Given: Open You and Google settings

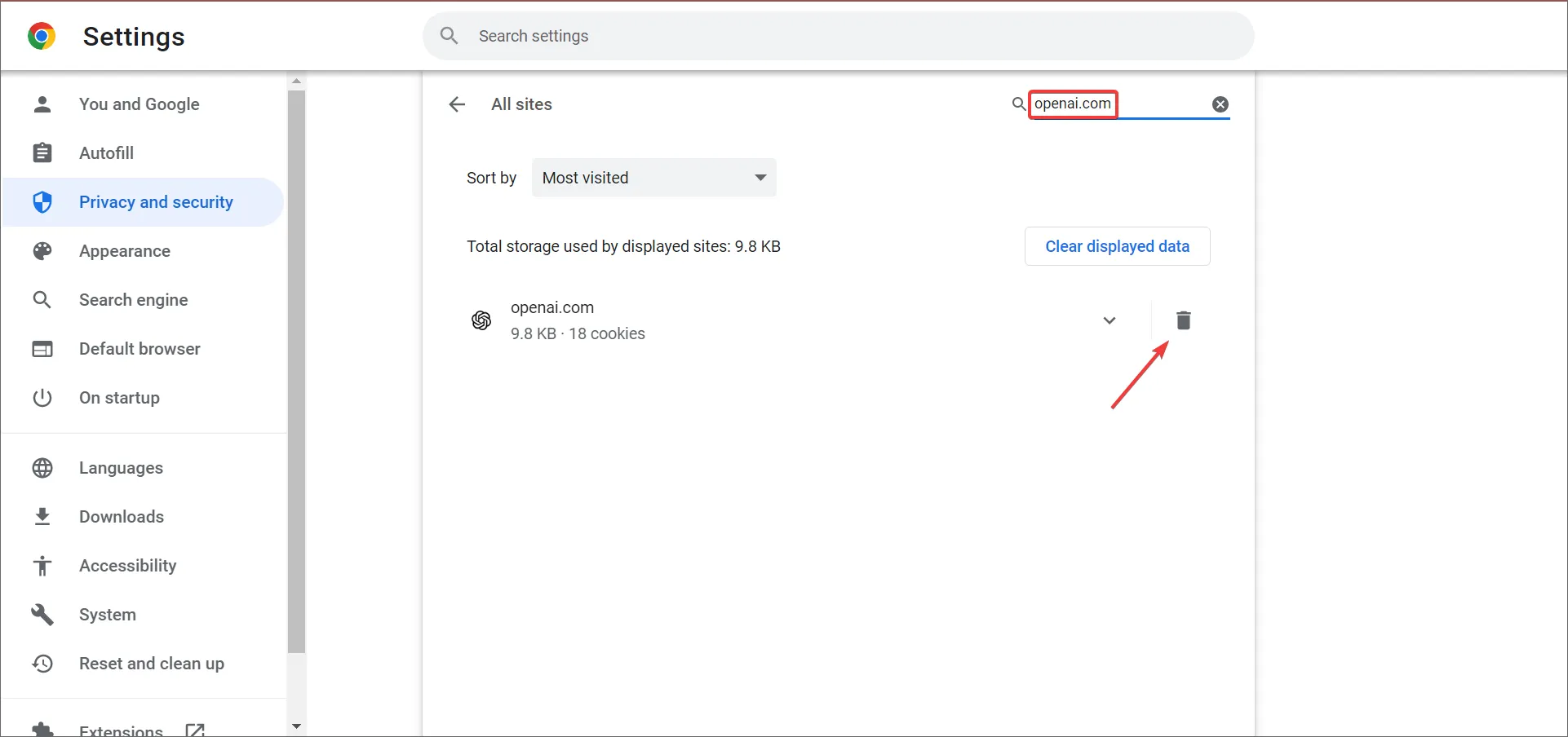Looking at the screenshot, I should 139,104.
